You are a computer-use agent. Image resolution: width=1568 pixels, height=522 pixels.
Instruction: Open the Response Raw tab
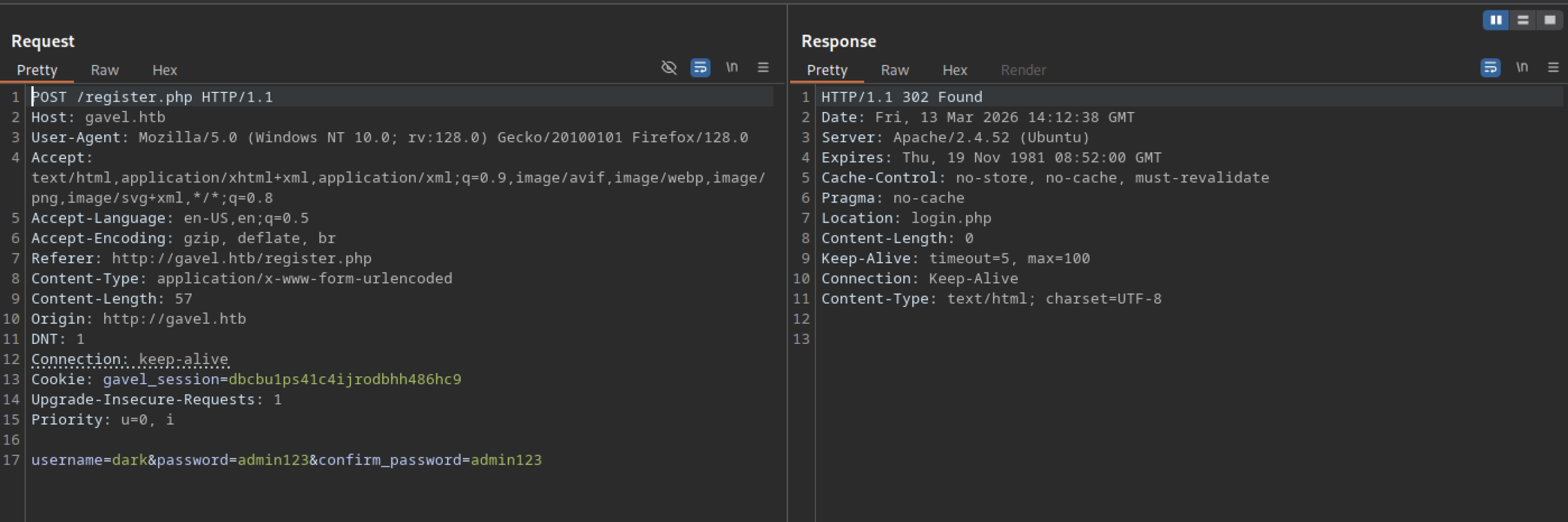click(895, 70)
